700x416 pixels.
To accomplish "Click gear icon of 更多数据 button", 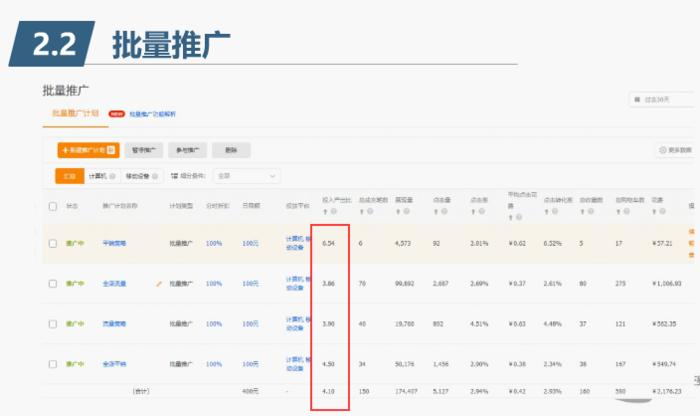I will pos(662,150).
